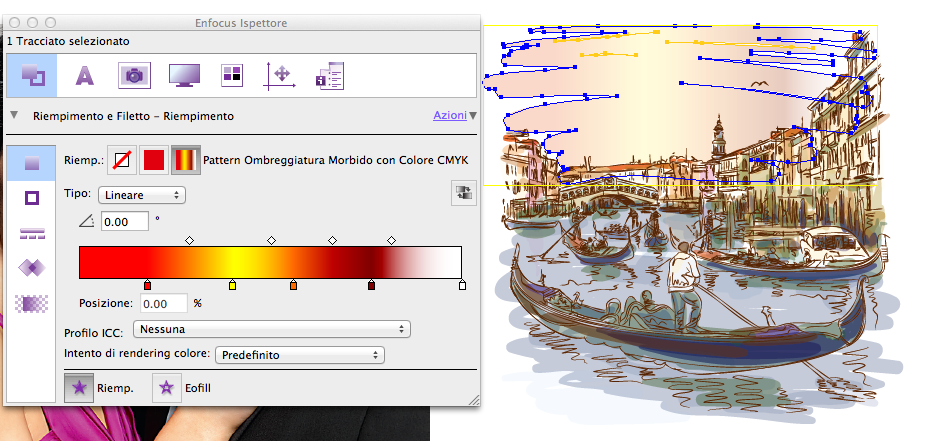The image size is (930, 441).
Task: Open the Image (camera) inspector tab
Action: tap(133, 74)
